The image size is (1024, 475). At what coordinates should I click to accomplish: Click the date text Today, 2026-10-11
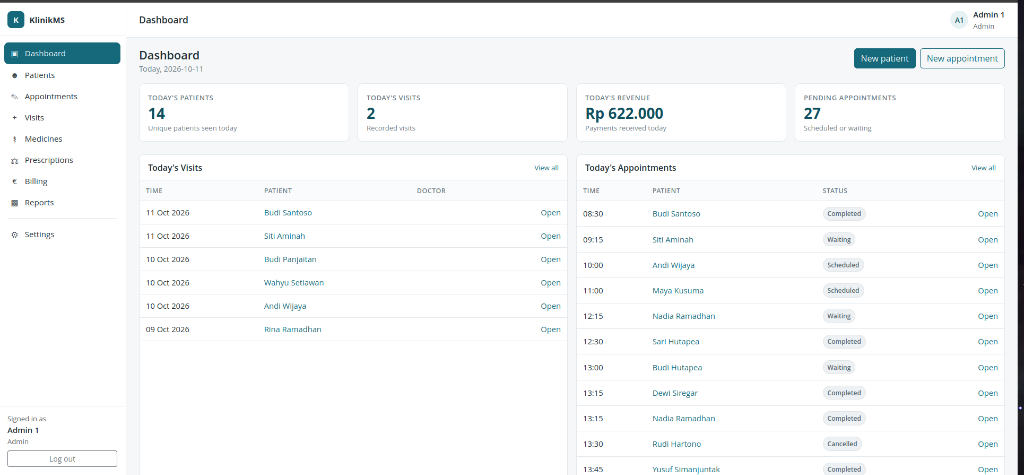(172, 69)
